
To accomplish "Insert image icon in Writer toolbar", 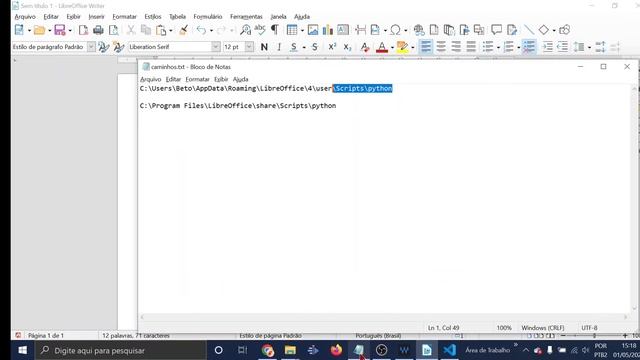I will coord(313,30).
